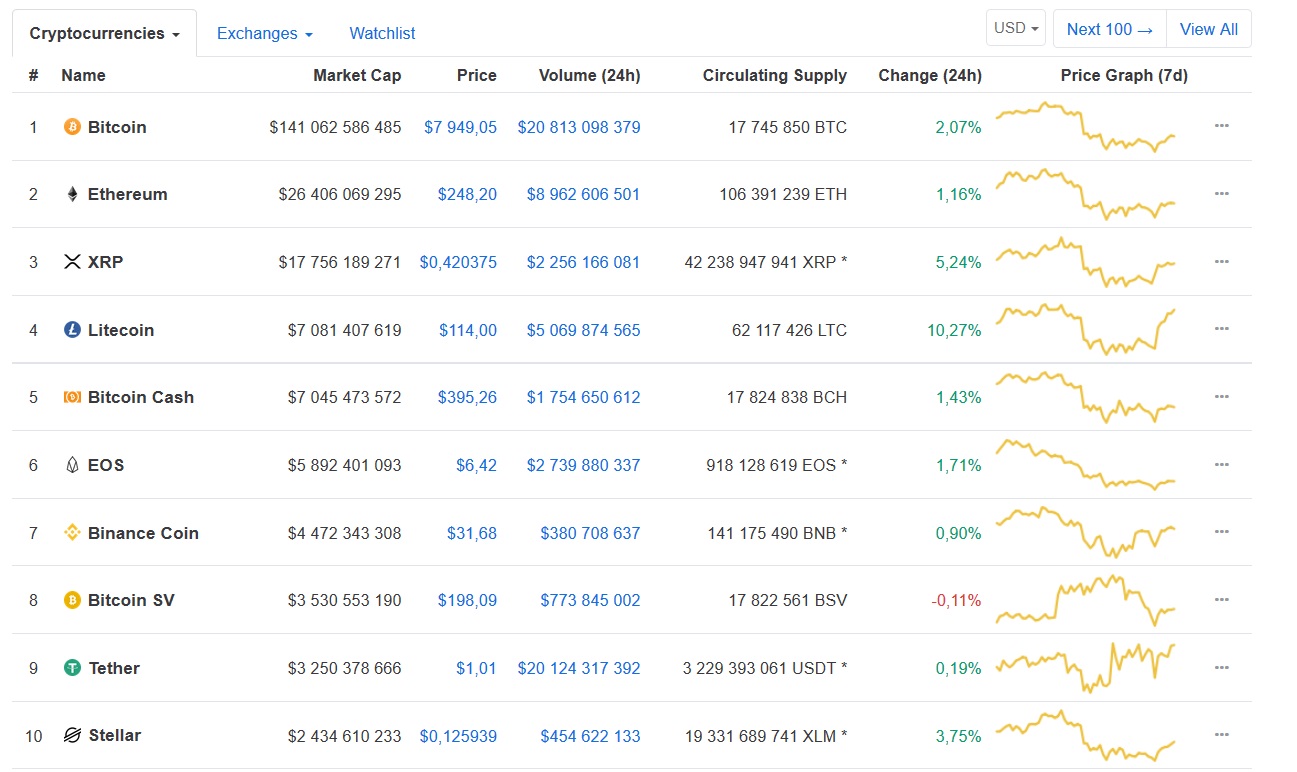Click Litecoin price $114,00
This screenshot has width=1297, height=772.
coord(468,330)
